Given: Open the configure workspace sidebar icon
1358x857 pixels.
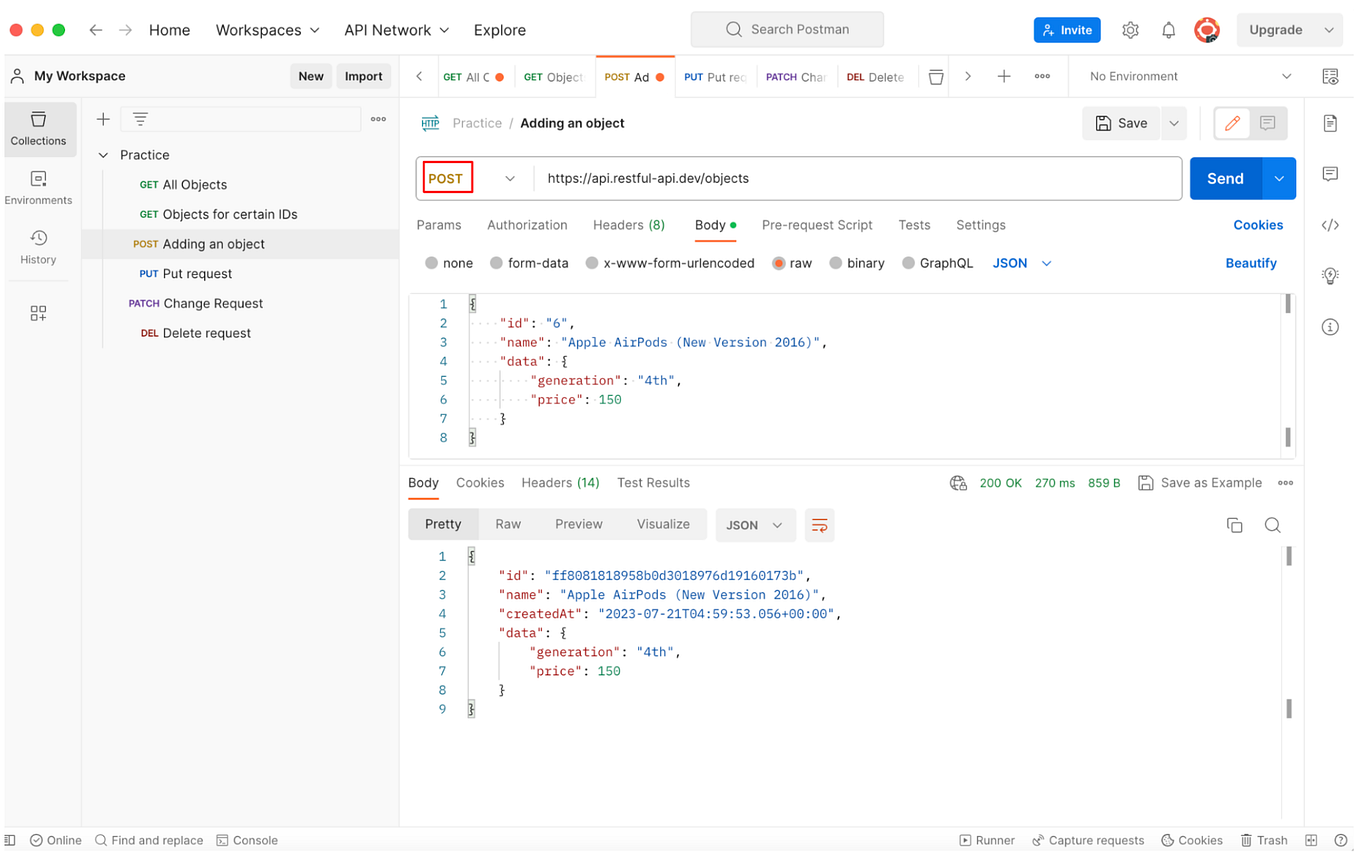Looking at the screenshot, I should point(38,313).
